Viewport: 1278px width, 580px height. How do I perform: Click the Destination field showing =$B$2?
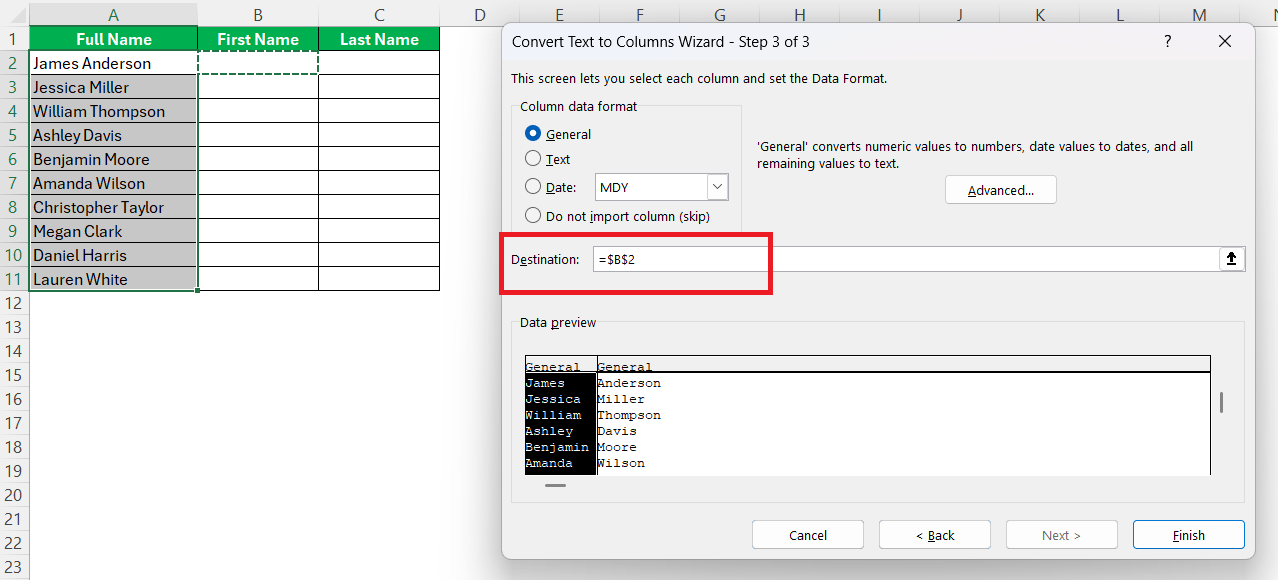tap(905, 259)
